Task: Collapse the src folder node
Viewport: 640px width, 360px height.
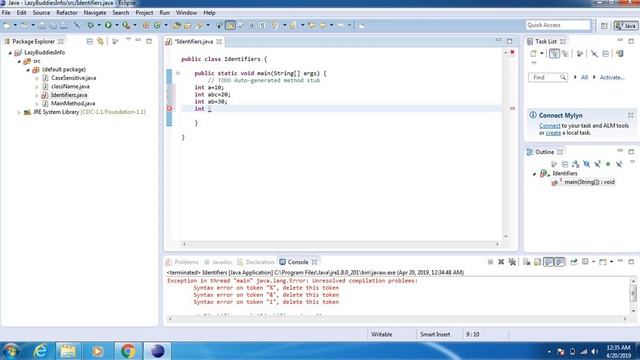Action: click(19, 61)
